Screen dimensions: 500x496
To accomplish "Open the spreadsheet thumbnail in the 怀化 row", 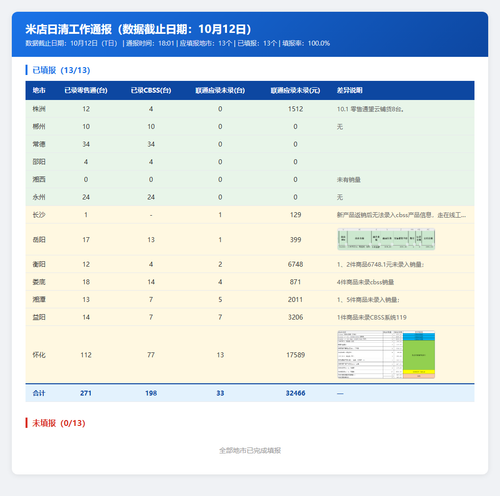I will click(x=386, y=354).
